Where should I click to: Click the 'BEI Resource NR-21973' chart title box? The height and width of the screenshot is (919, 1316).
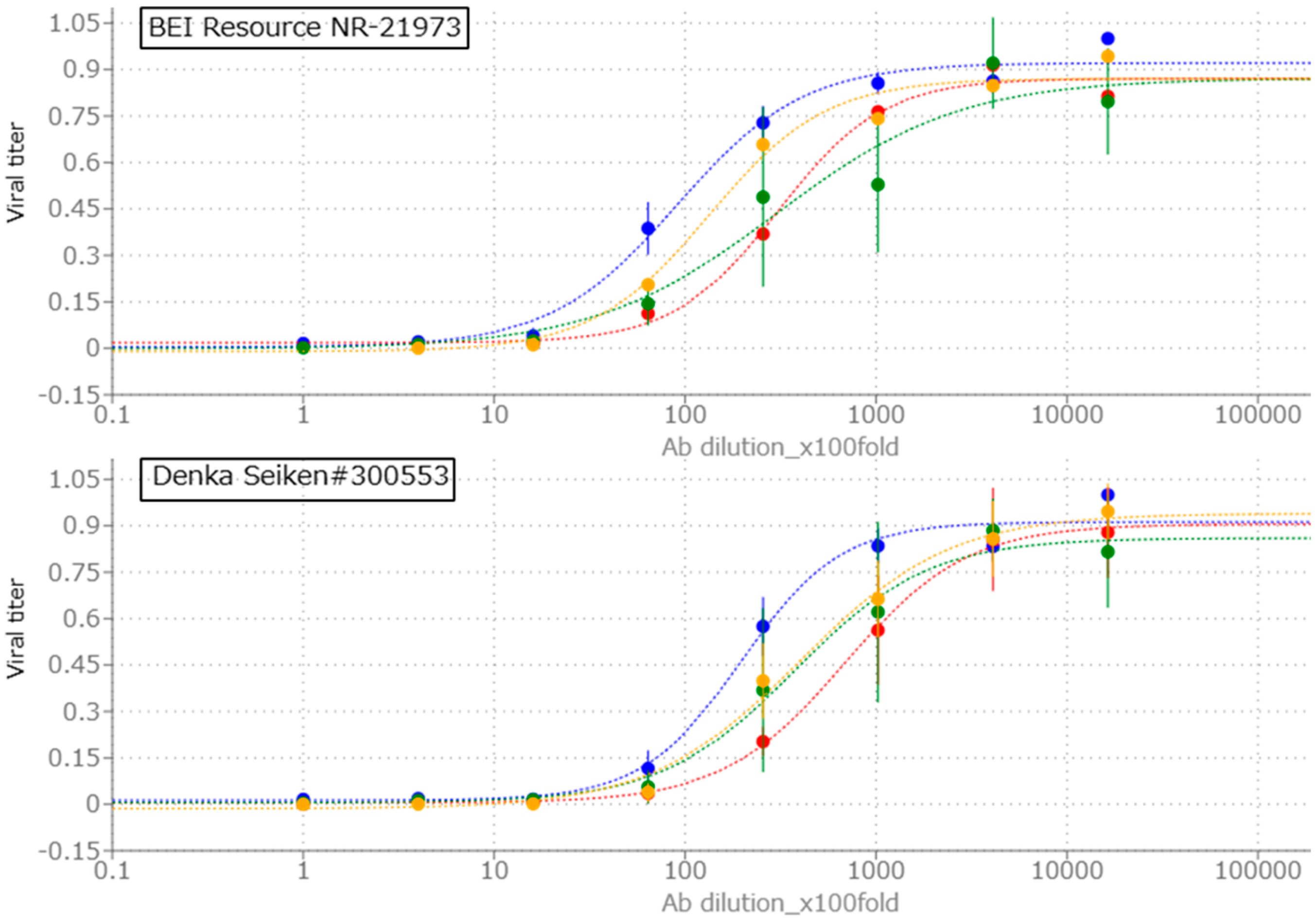304,28
